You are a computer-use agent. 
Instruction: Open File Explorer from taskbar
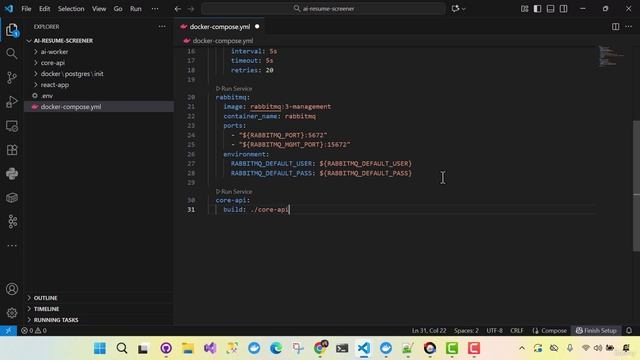tap(188, 348)
